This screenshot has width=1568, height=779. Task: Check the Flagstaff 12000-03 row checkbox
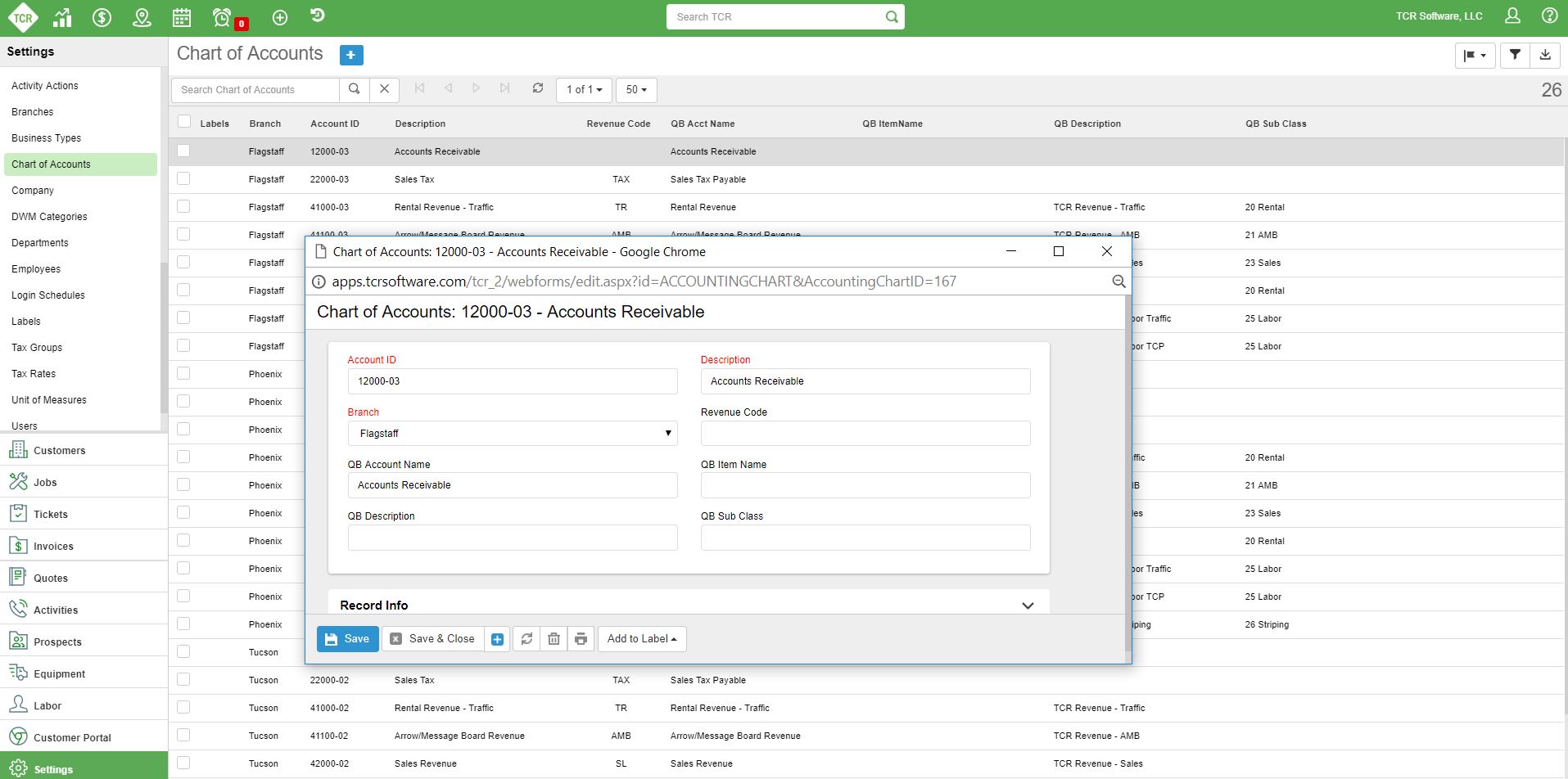coord(183,151)
